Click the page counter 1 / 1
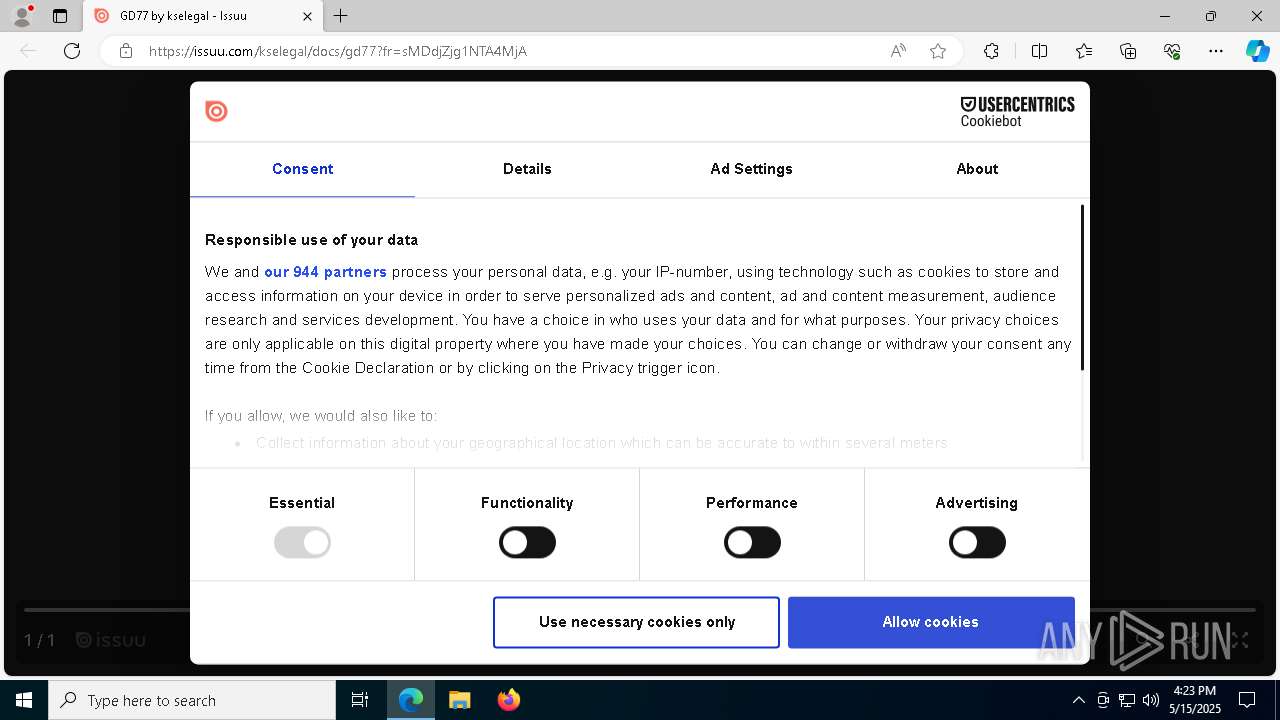Viewport: 1280px width, 720px height. [x=40, y=640]
